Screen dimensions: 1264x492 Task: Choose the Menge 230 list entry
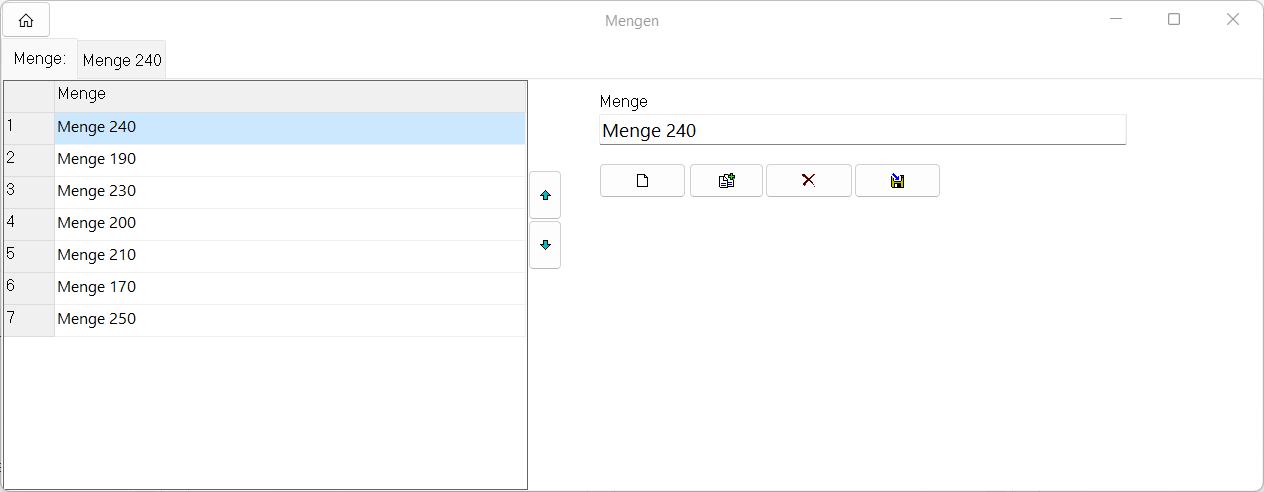click(290, 192)
